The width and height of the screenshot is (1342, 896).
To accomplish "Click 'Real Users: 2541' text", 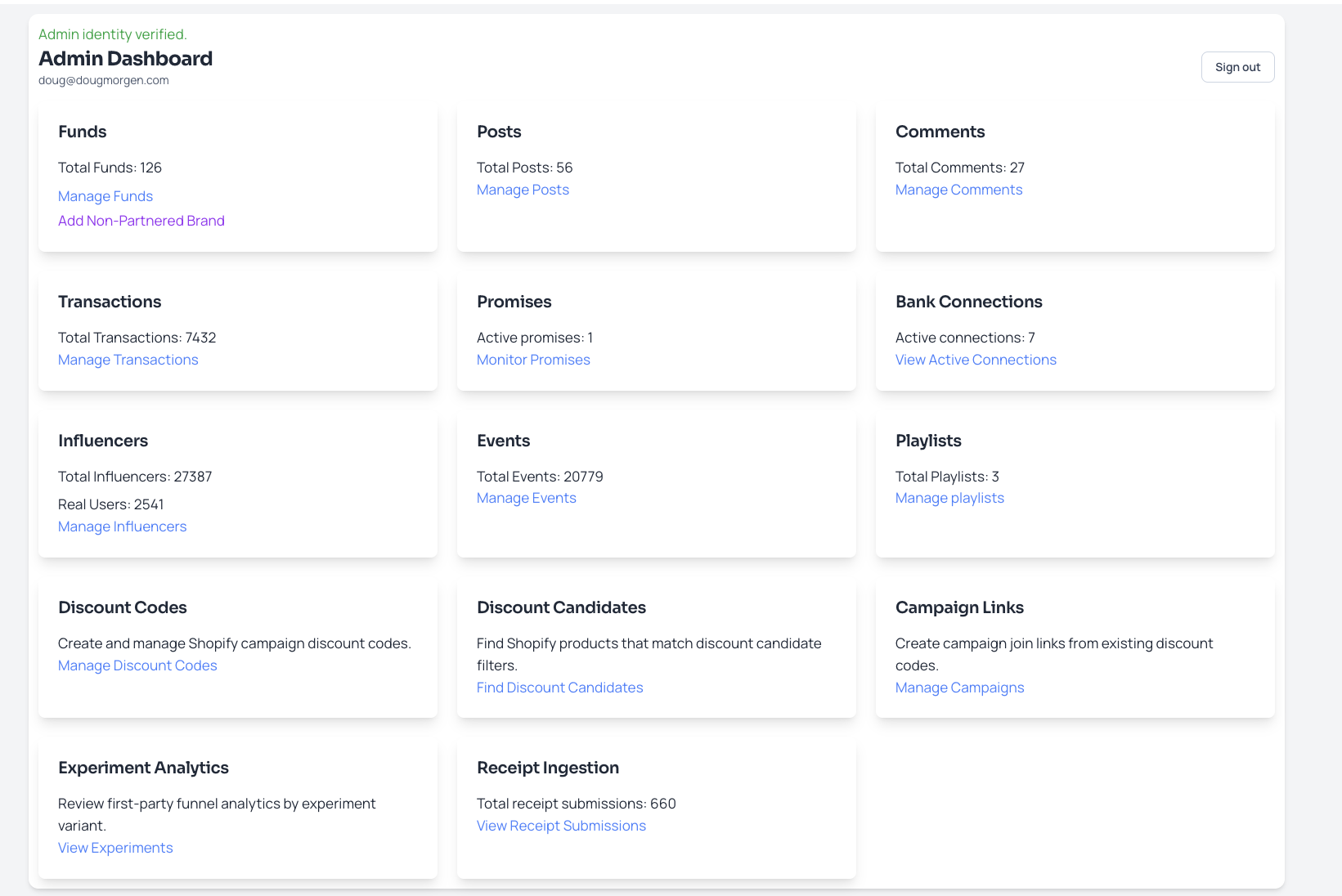I will click(x=110, y=504).
